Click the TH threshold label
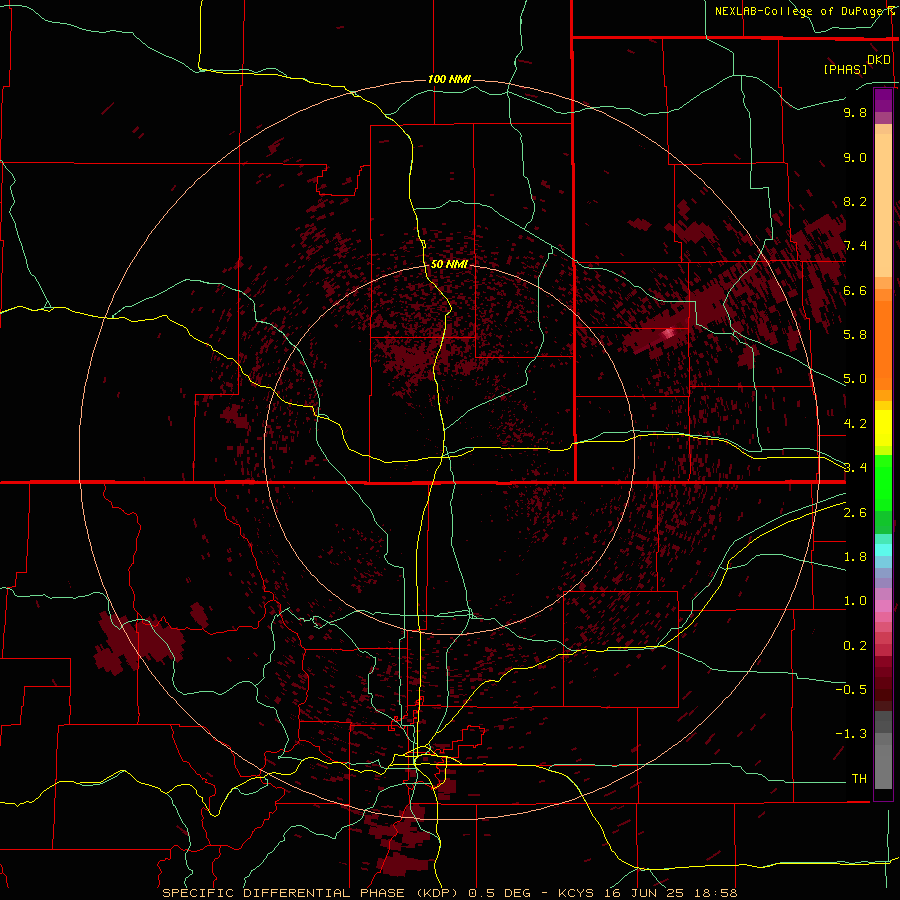The image size is (900, 900). point(859,779)
